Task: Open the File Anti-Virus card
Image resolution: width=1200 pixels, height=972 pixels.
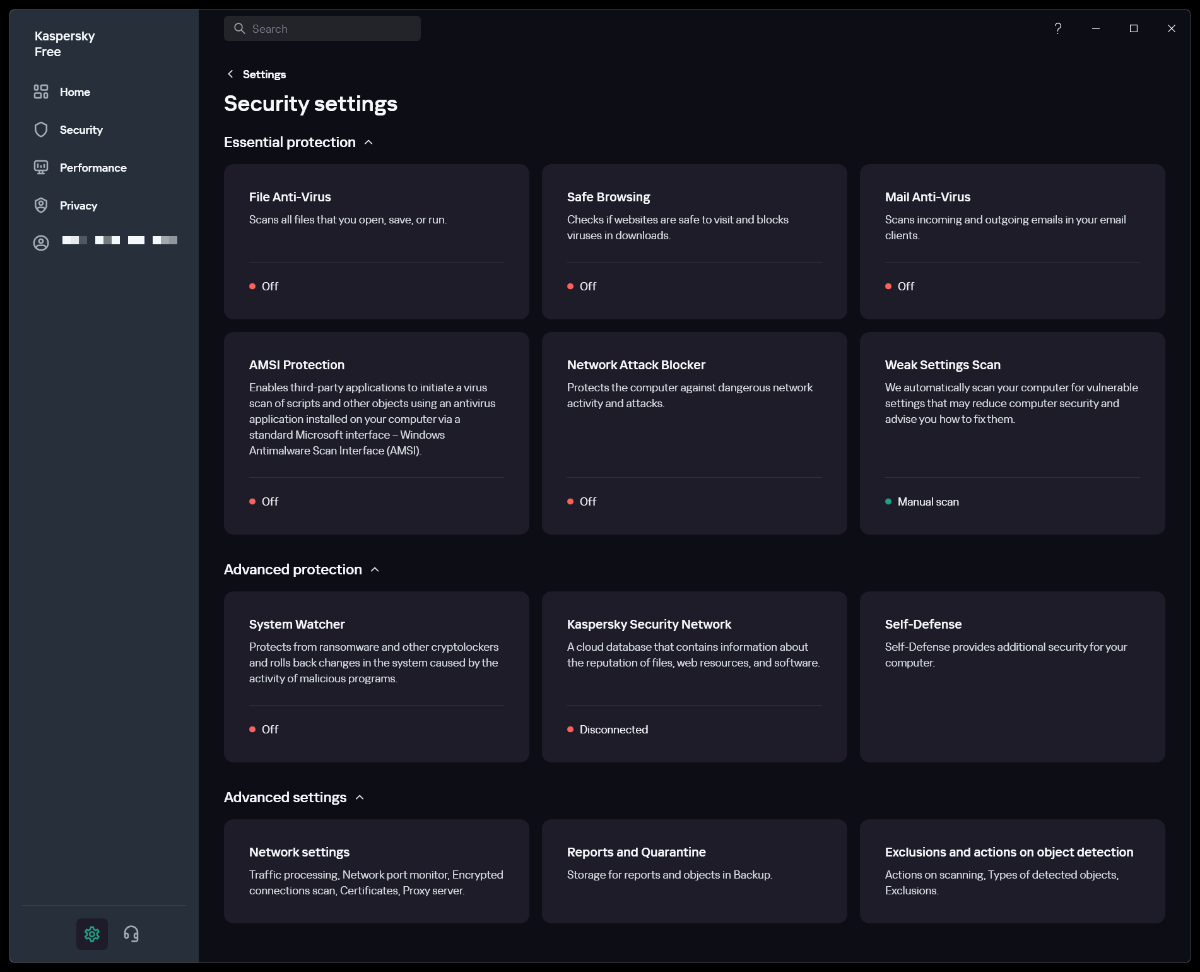Action: tap(376, 242)
